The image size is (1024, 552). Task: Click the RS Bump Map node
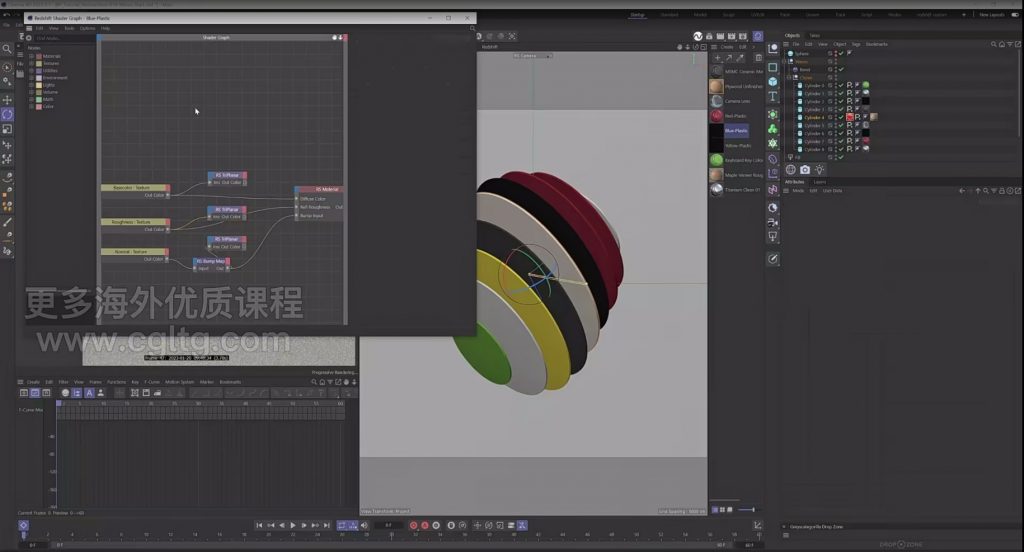tap(212, 265)
